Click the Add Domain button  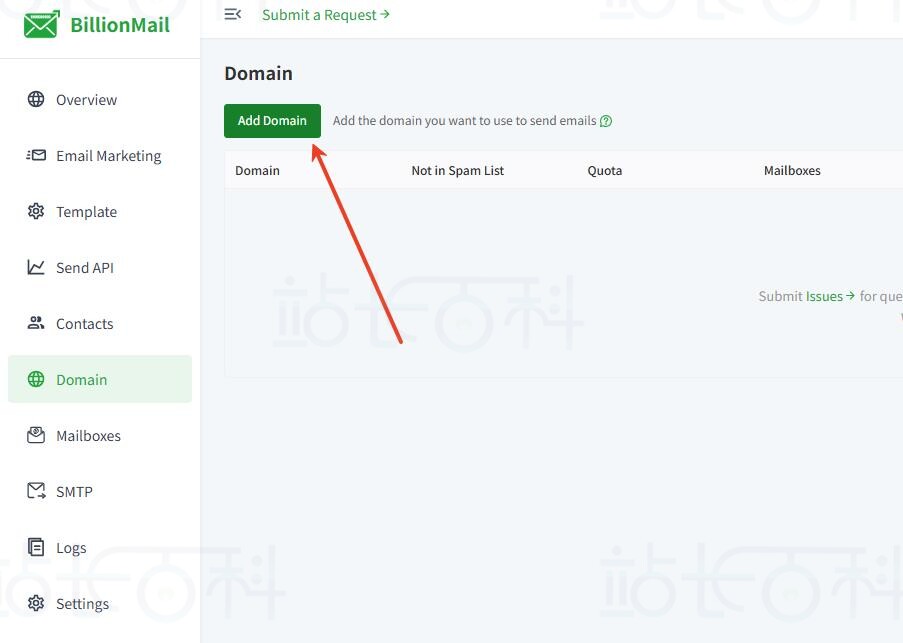pyautogui.click(x=272, y=121)
